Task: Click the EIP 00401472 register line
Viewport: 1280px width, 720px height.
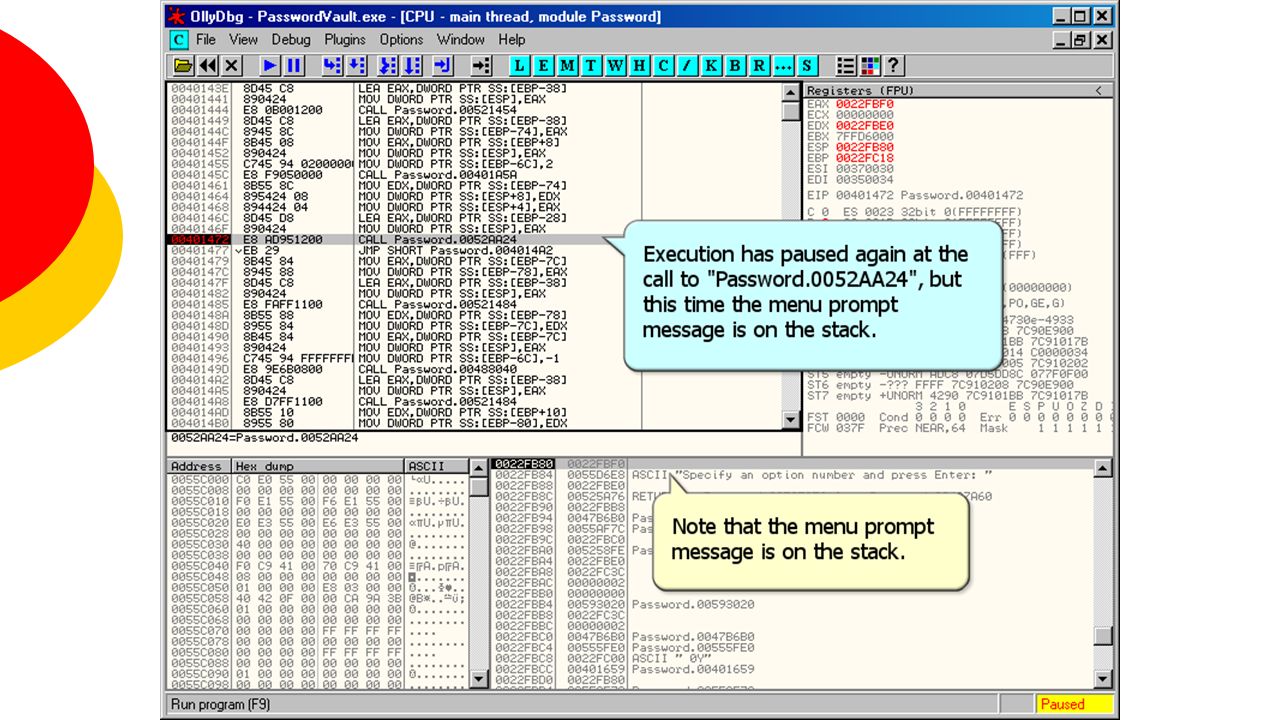Action: [x=915, y=195]
